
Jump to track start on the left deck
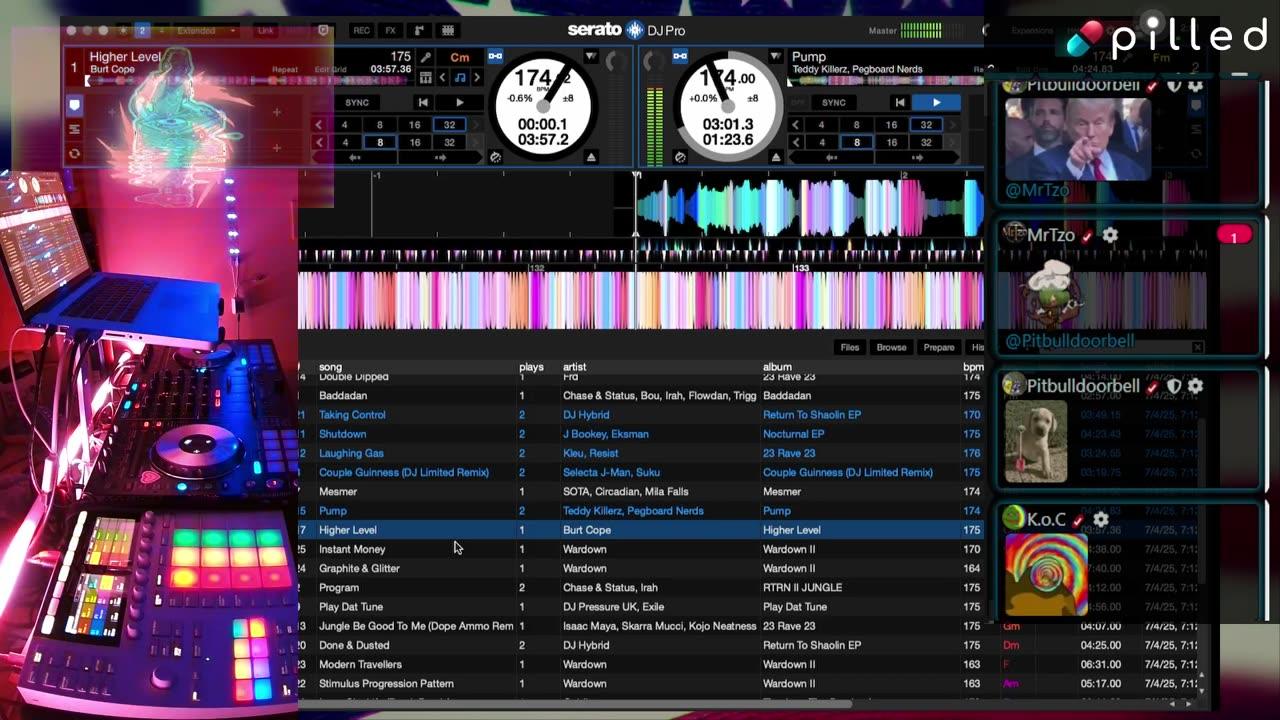pos(423,102)
